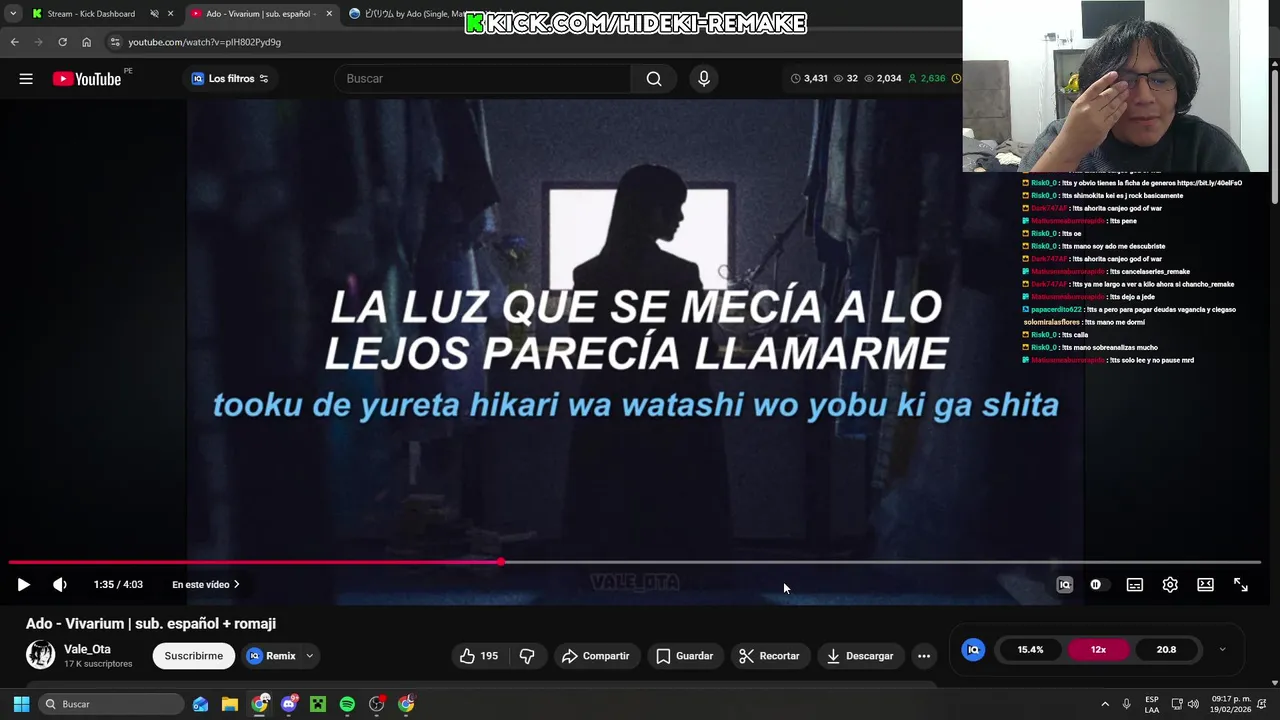Switch to theater mode view
Viewport: 1280px width, 720px height.
1205,585
